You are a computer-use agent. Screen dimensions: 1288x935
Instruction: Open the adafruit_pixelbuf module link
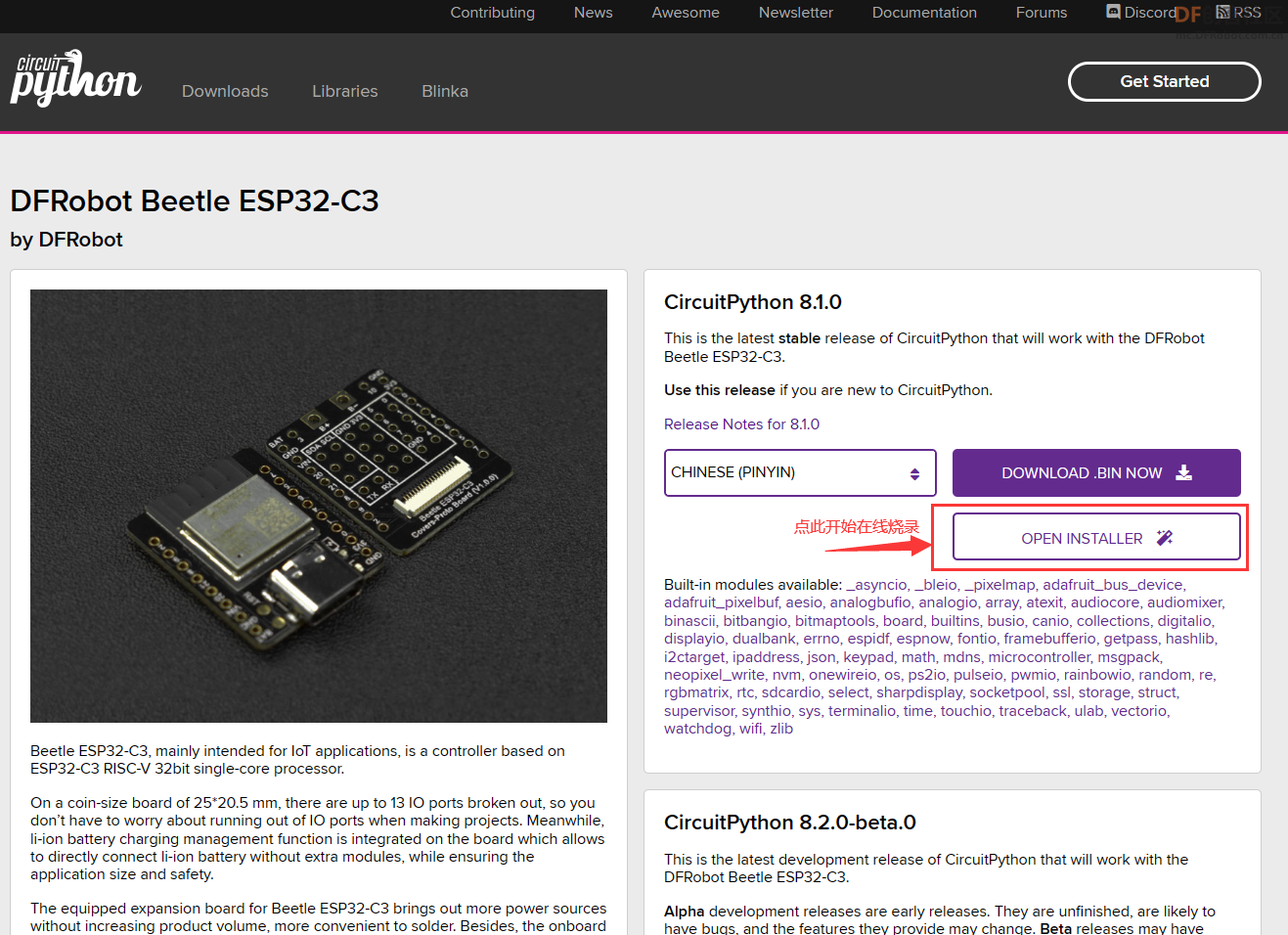(x=721, y=602)
